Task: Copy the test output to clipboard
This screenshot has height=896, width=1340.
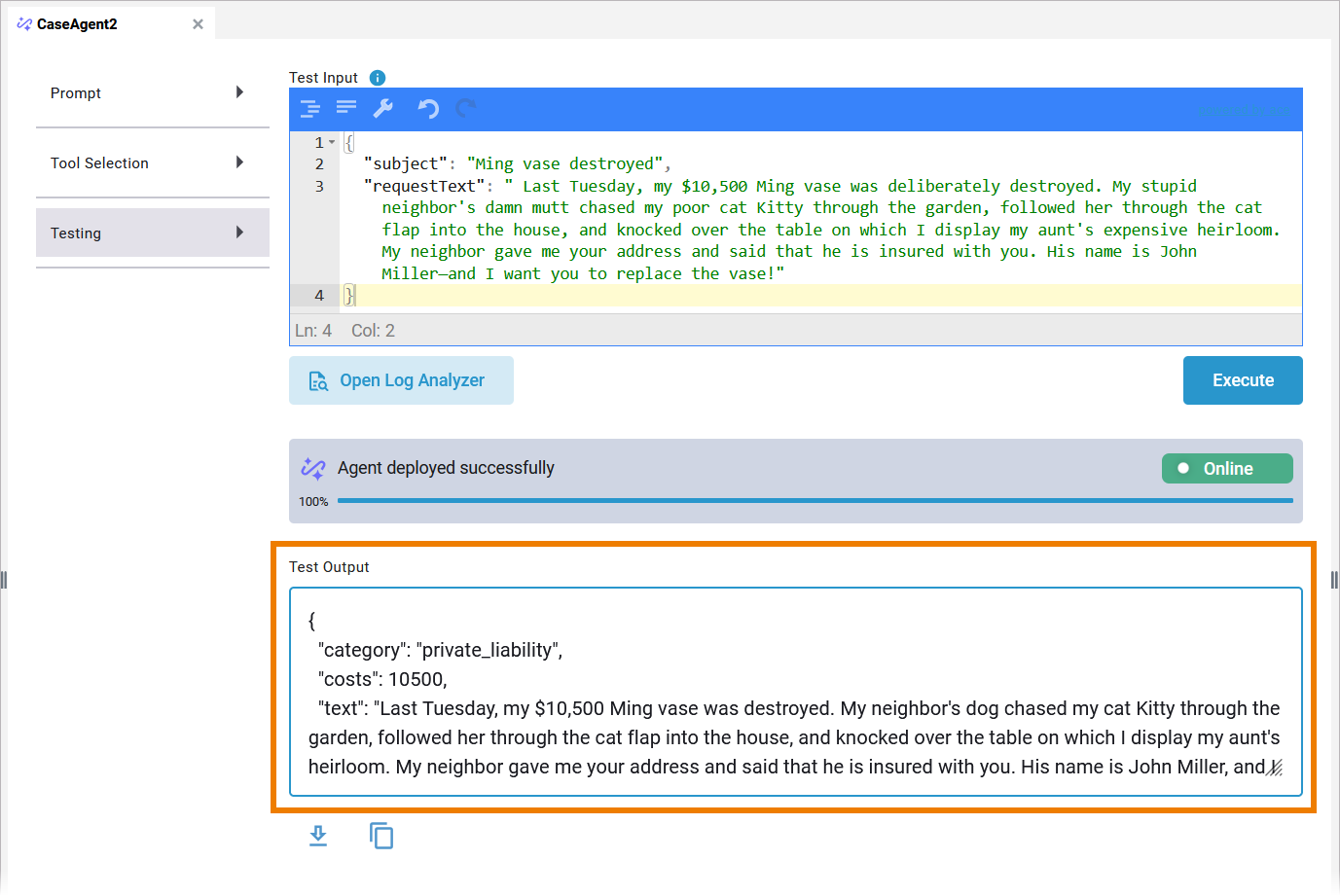Action: pos(381,836)
